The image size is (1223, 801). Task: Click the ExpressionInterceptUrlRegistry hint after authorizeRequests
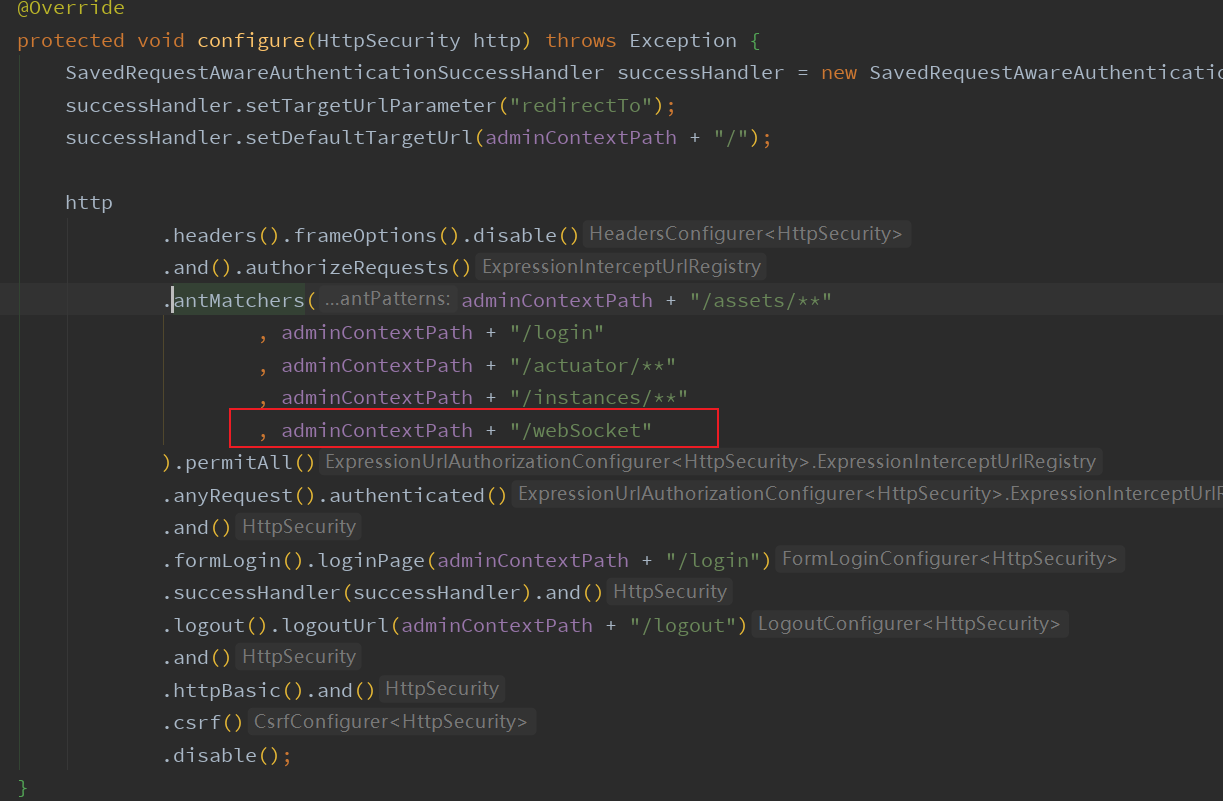point(621,266)
